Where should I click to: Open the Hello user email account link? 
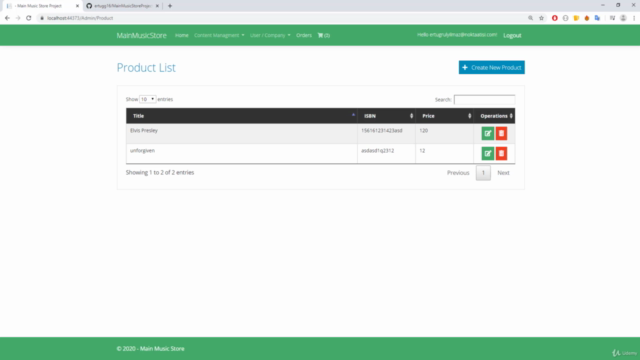(457, 35)
